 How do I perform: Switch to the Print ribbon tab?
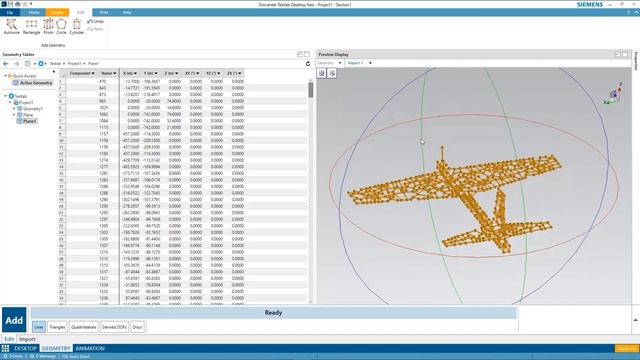point(104,12)
